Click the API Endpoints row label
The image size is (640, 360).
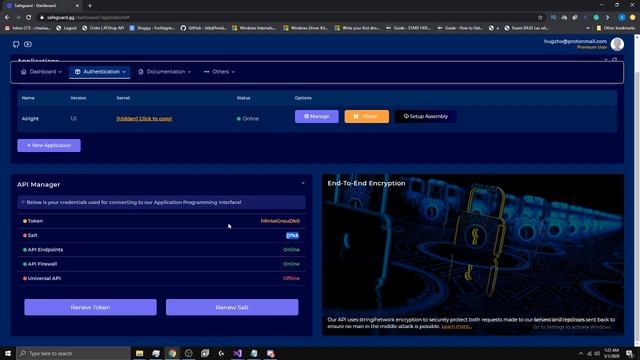tap(45, 250)
